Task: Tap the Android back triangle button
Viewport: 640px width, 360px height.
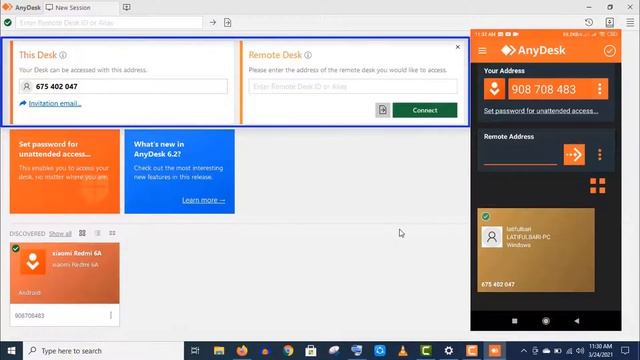Action: tap(576, 321)
